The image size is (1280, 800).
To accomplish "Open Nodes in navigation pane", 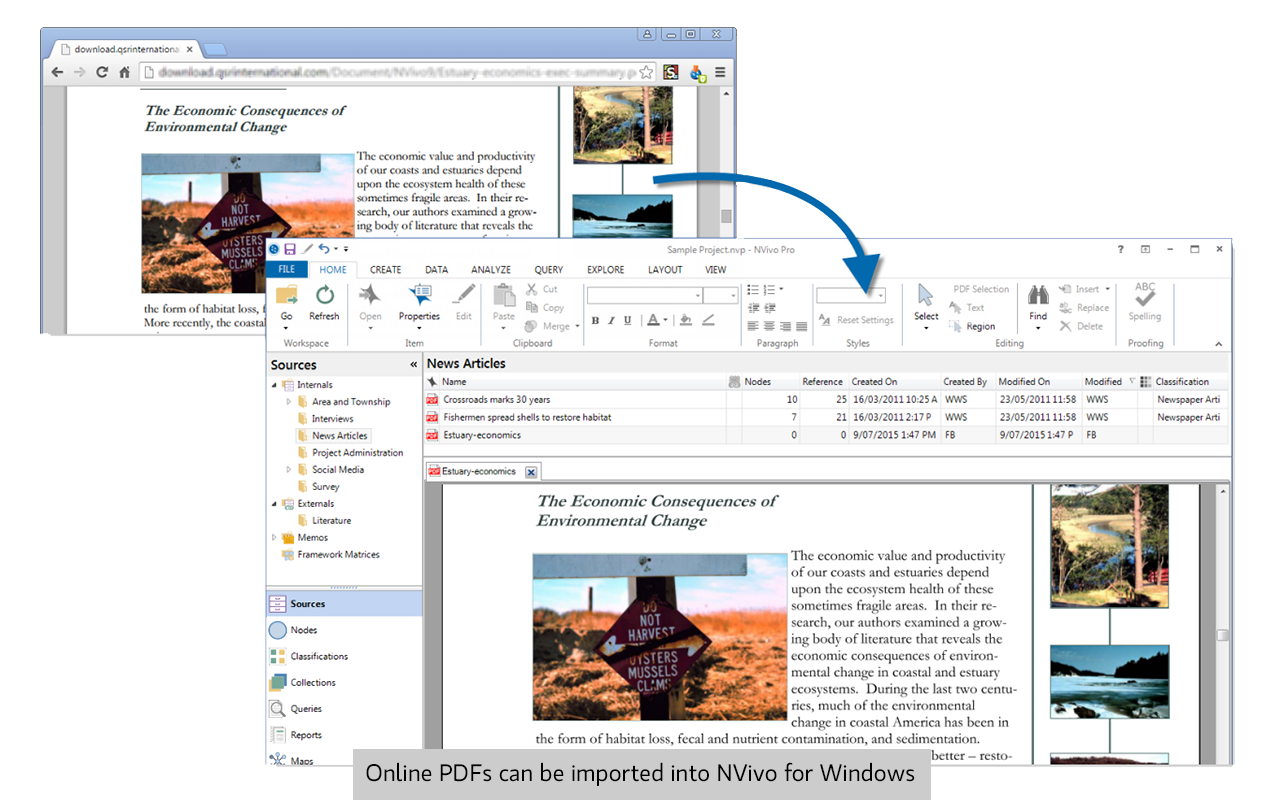I will [303, 630].
